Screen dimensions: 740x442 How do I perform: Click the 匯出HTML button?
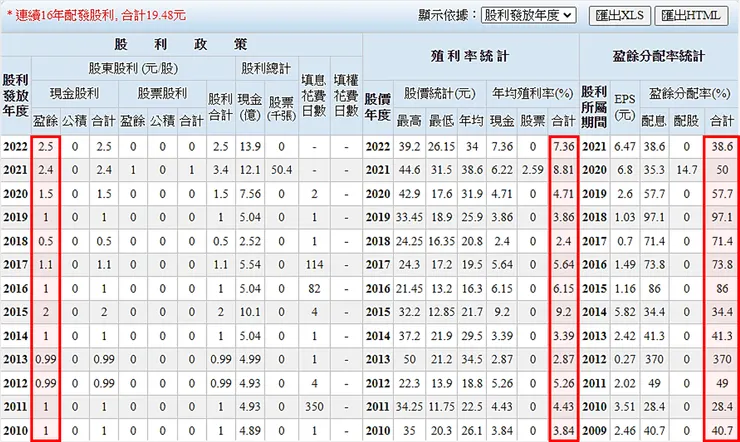691,16
